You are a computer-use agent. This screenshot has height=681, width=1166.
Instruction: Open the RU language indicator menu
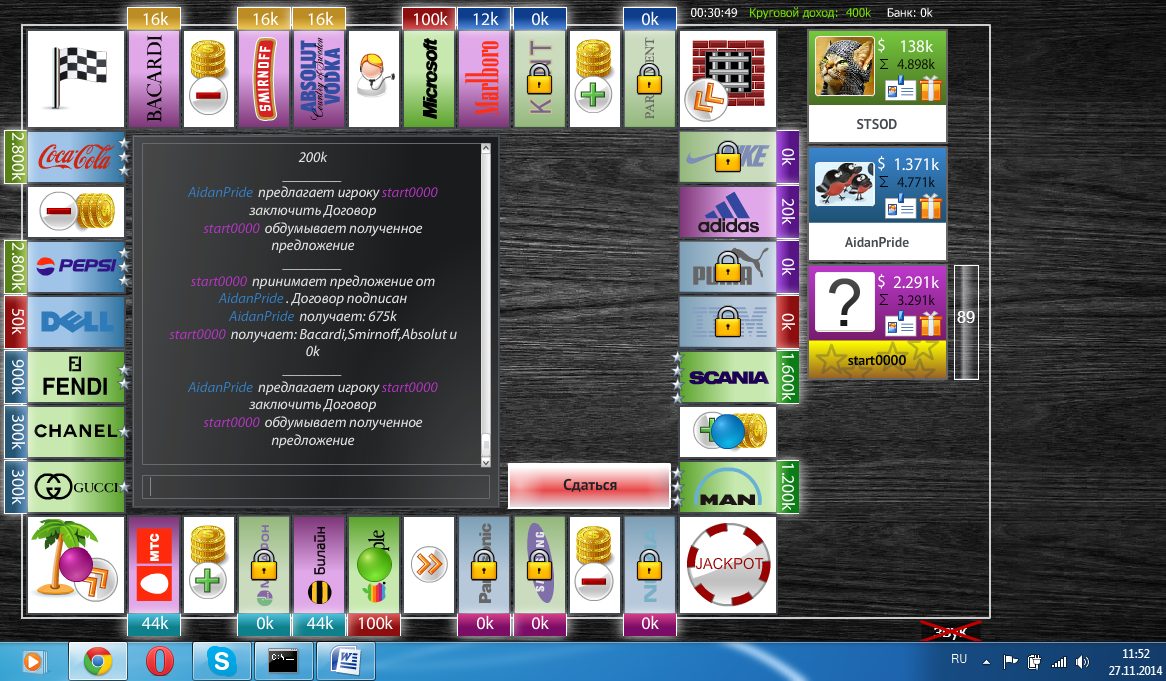point(958,660)
